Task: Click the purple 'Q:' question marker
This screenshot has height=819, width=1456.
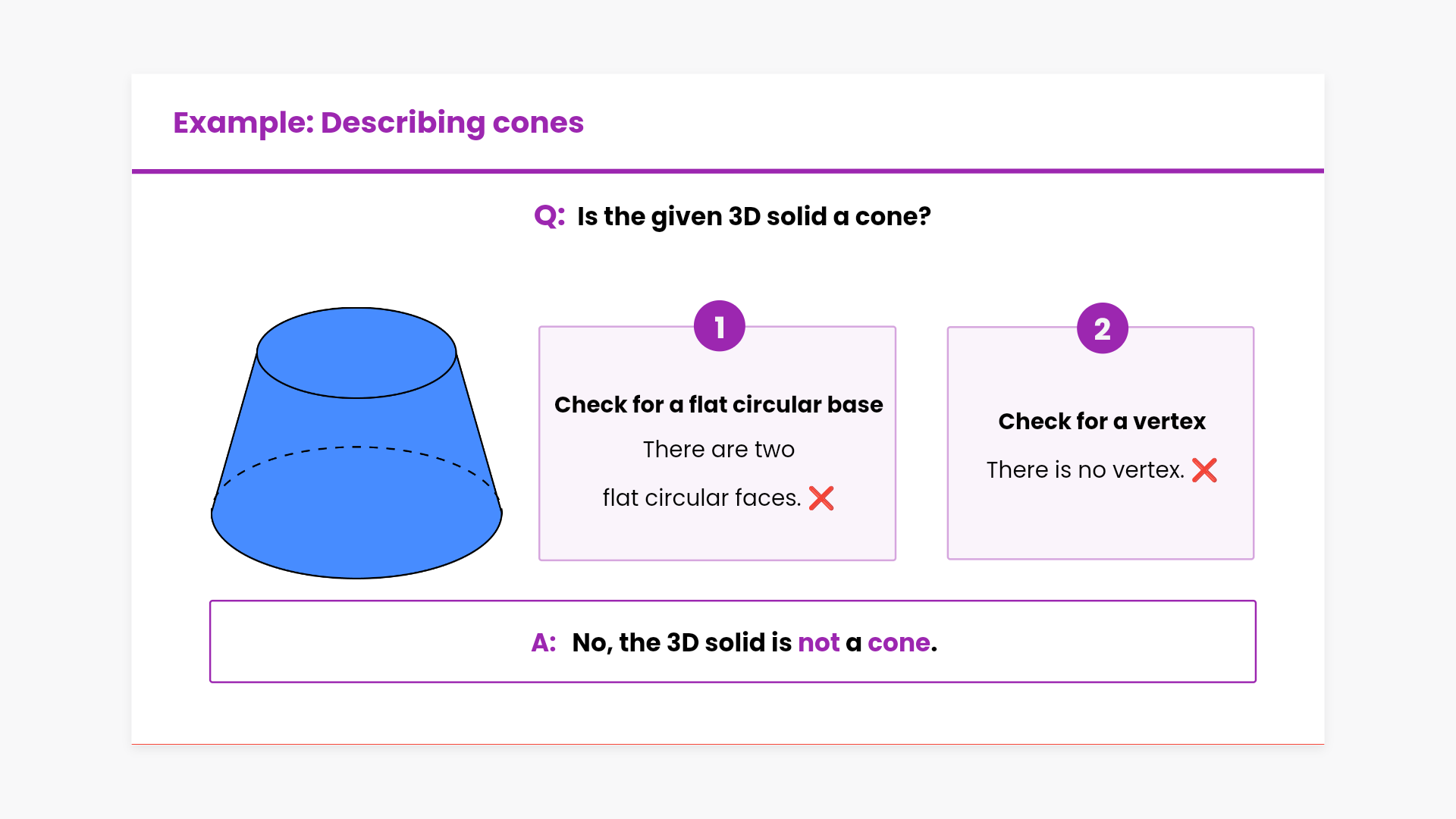Action: tap(549, 216)
